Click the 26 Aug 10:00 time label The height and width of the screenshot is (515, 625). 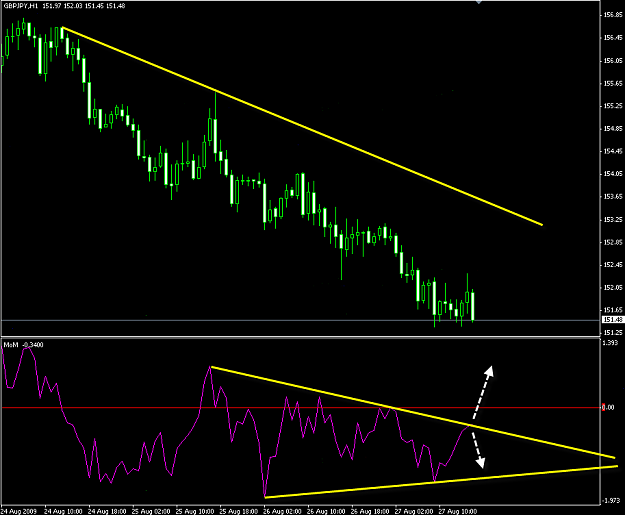pos(326,511)
